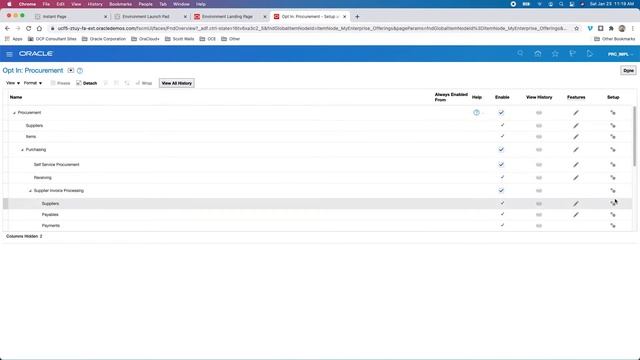This screenshot has width=640, height=360.
Task: Collapse the Procurement tree node
Action: pos(14,113)
